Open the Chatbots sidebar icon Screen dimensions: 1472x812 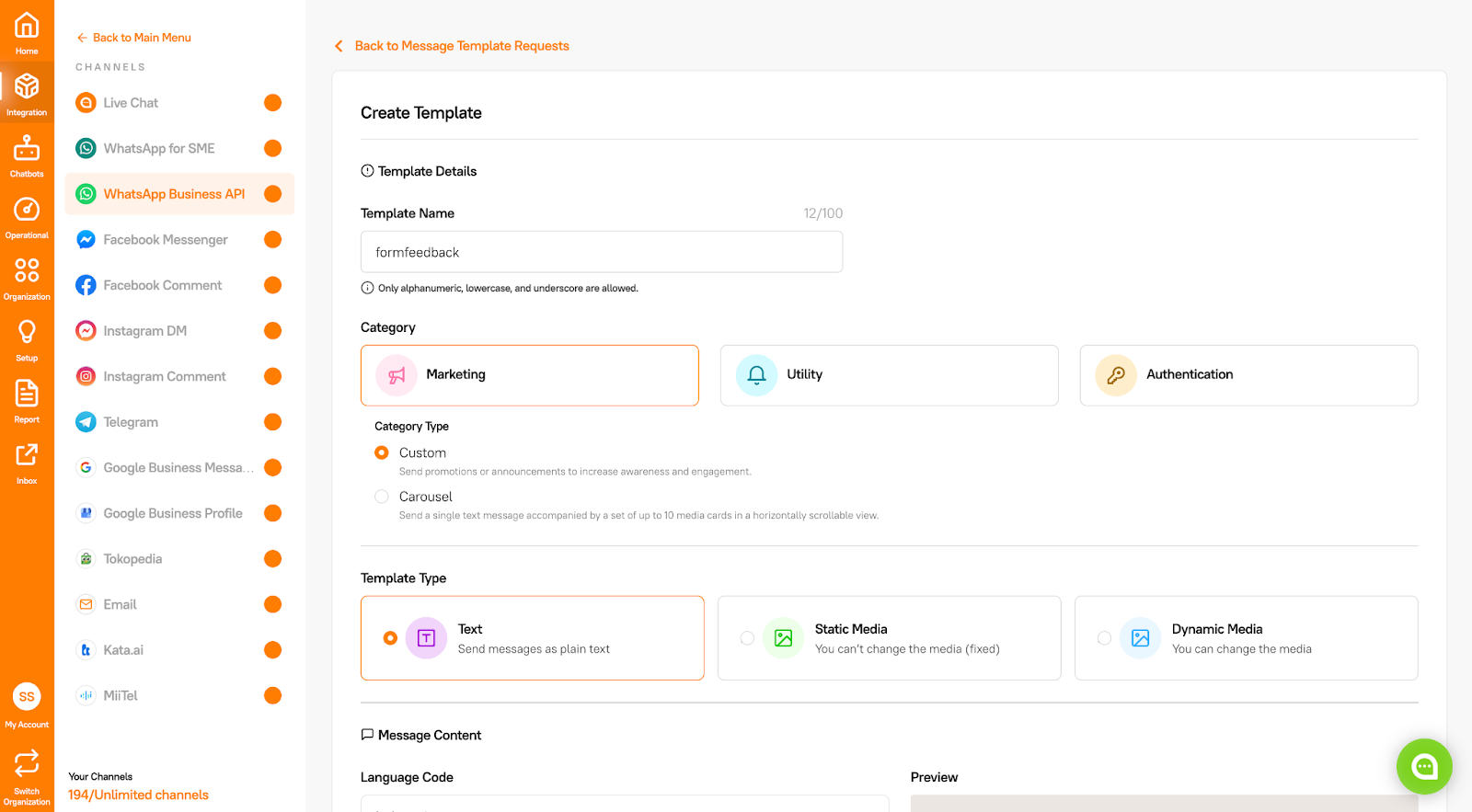[27, 148]
